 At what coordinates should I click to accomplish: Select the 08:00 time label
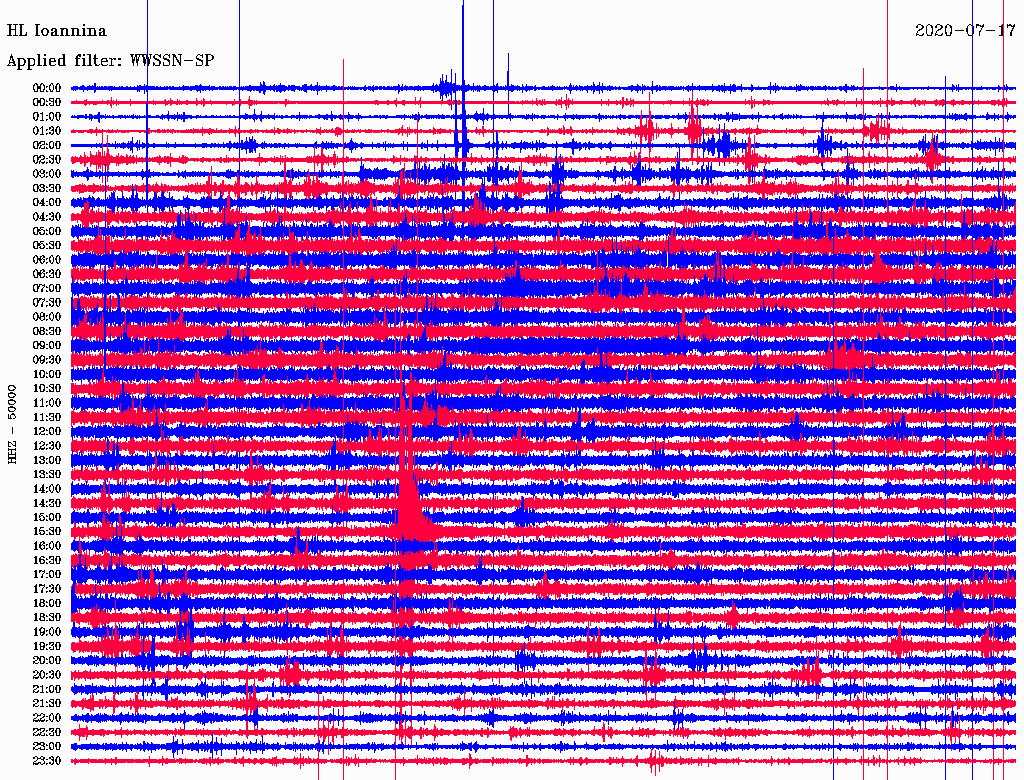click(47, 317)
